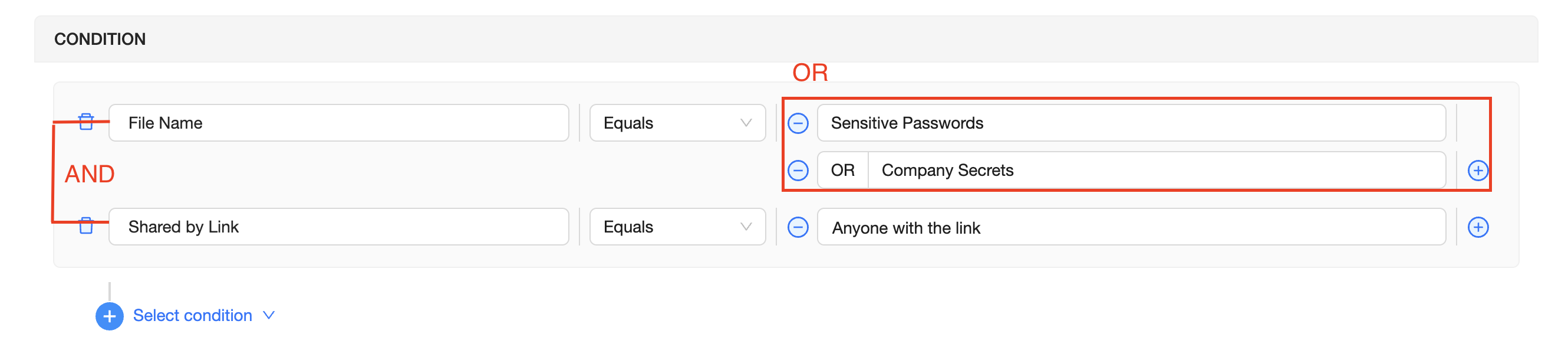Click the Shared by Link field box

tap(338, 227)
